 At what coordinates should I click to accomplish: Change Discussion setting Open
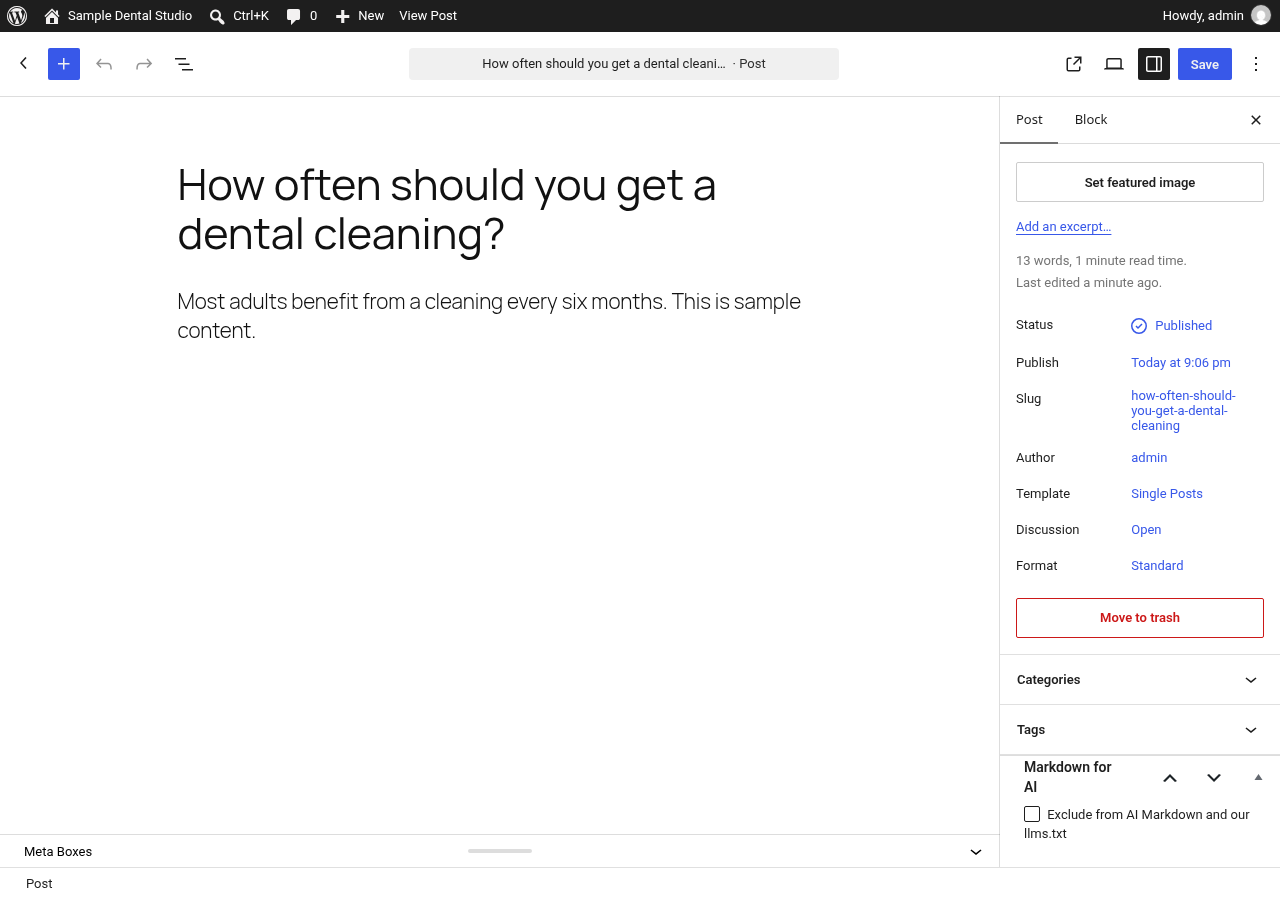[x=1146, y=530]
